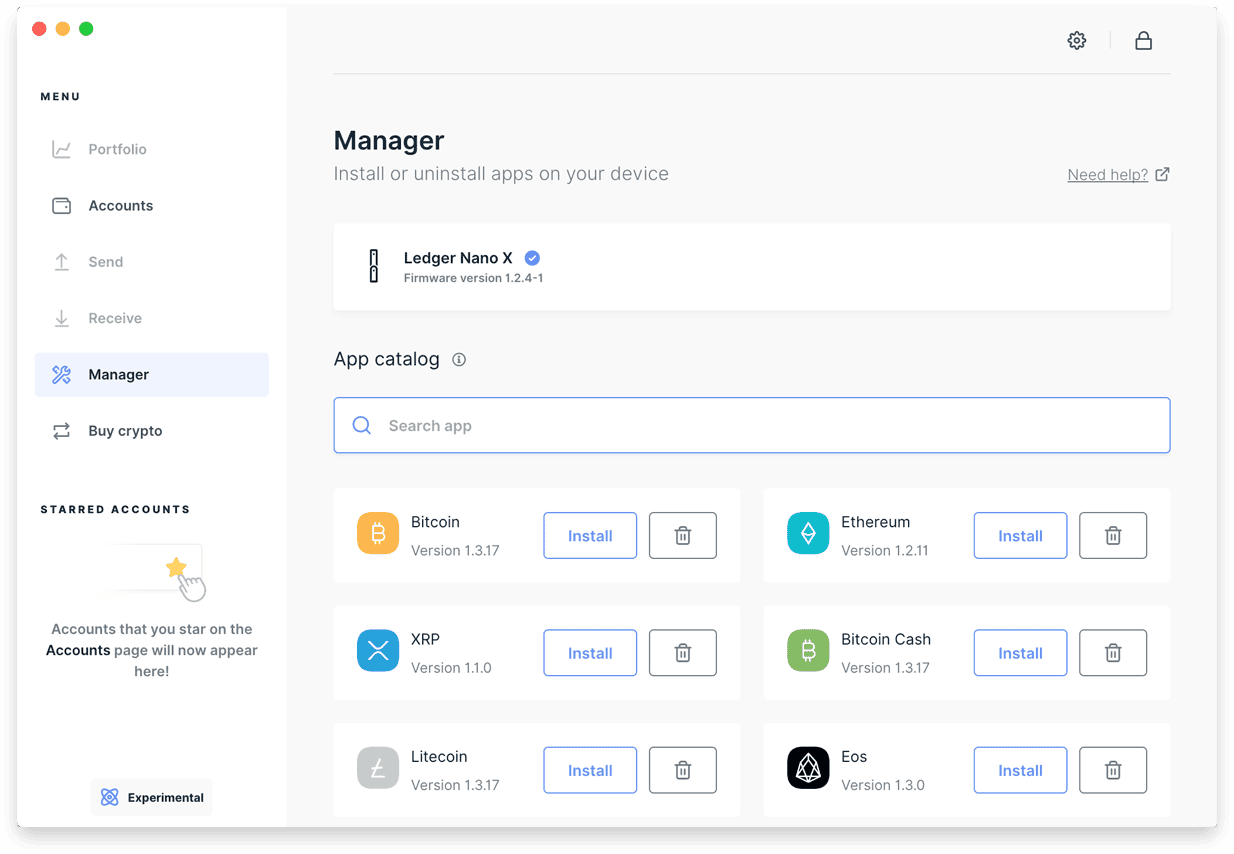Click external link icon beside Need help

click(x=1162, y=174)
